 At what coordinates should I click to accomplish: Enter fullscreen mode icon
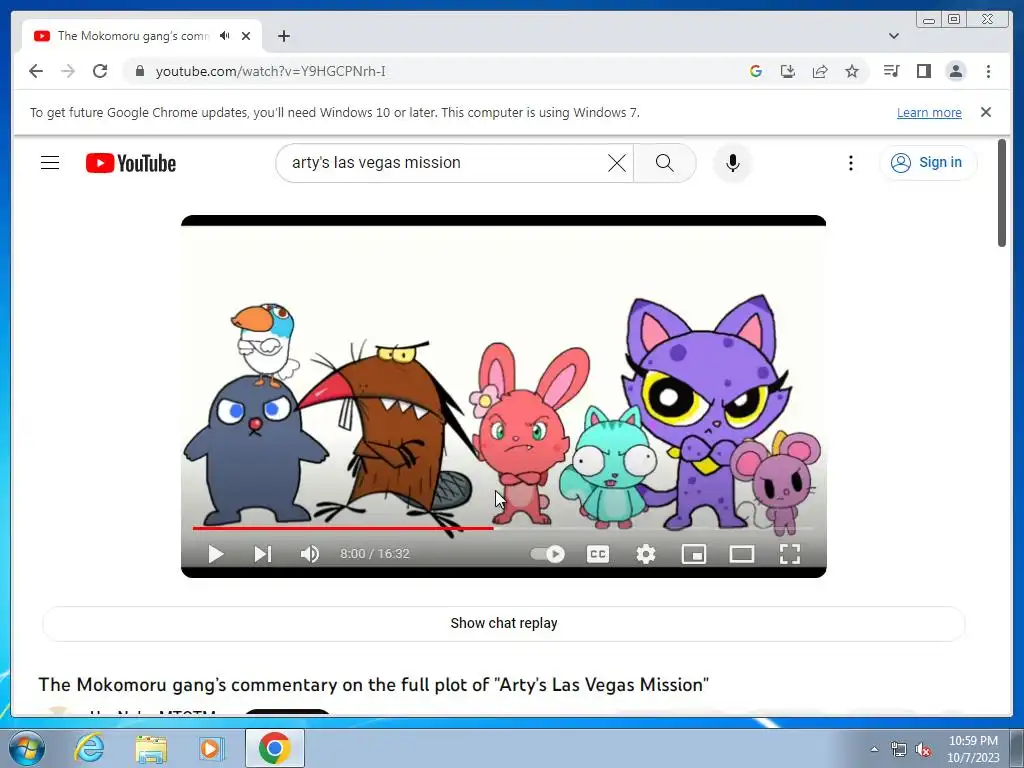coord(790,554)
